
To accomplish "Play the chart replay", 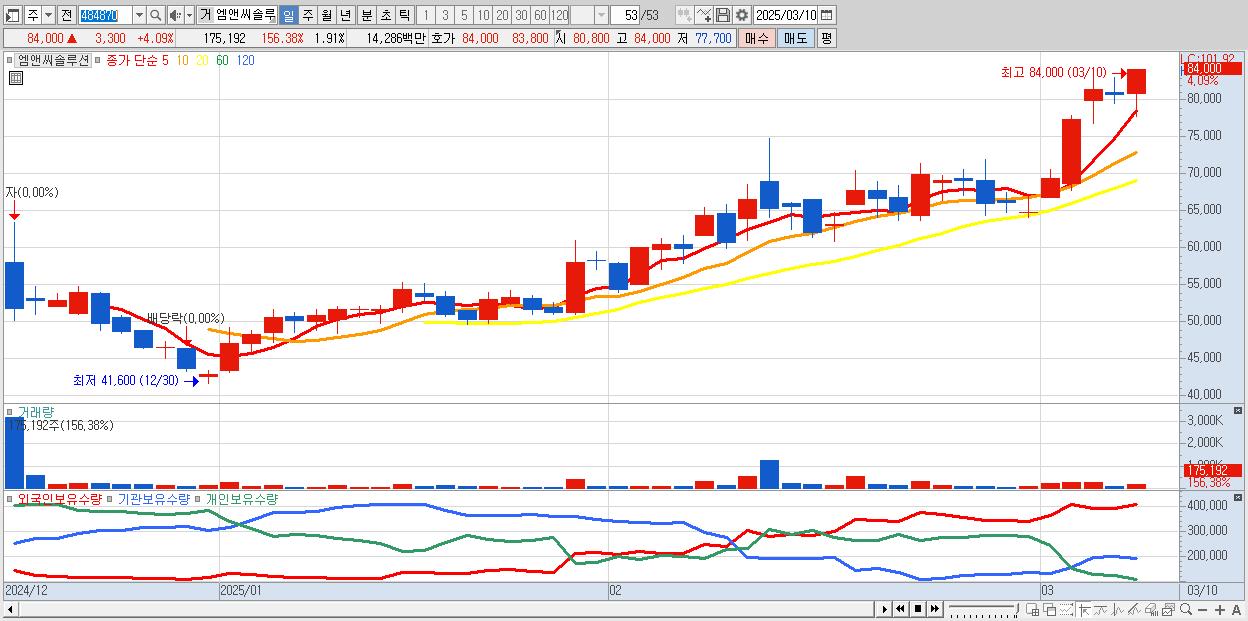I will [x=884, y=609].
